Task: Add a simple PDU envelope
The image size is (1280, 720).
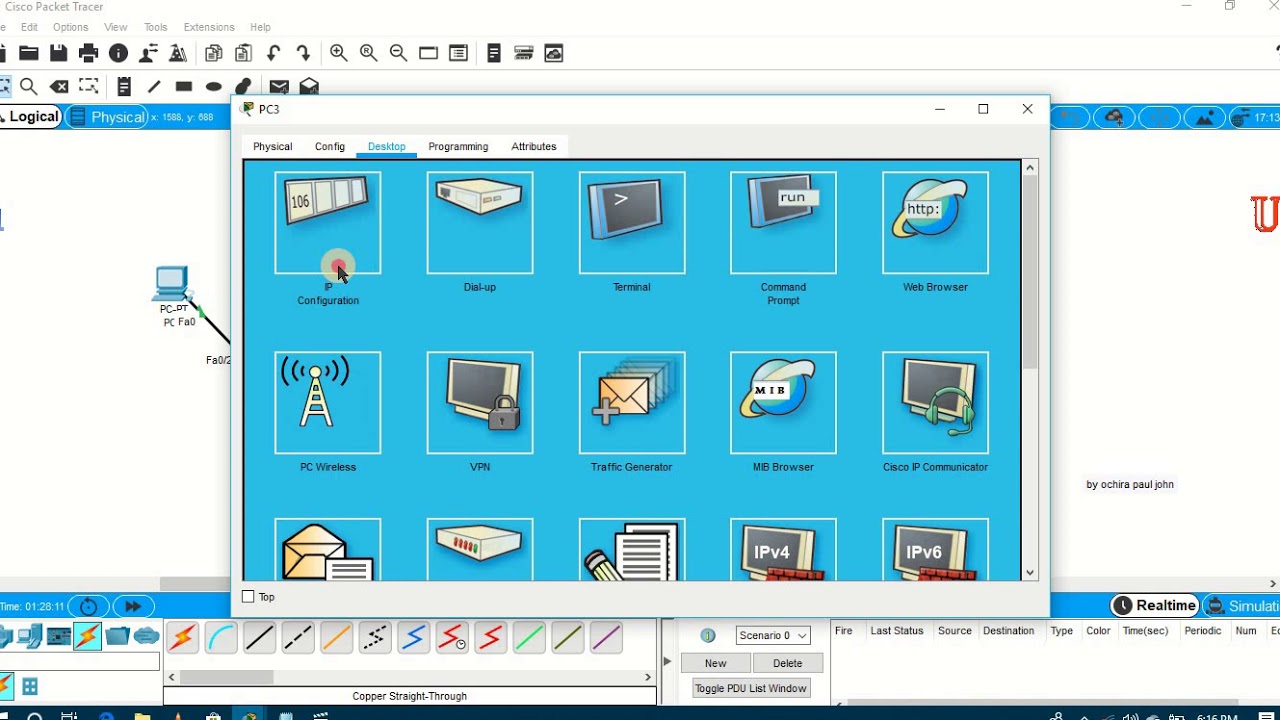Action: (279, 87)
